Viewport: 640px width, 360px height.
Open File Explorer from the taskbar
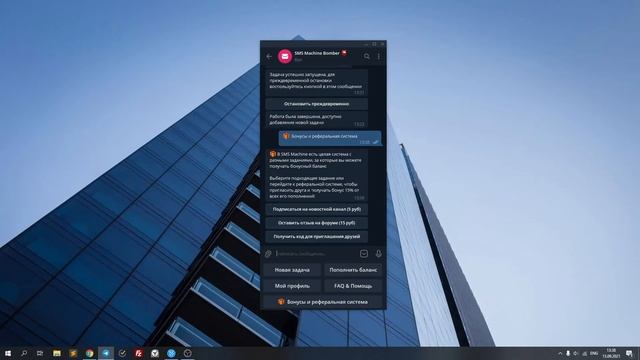click(x=57, y=353)
